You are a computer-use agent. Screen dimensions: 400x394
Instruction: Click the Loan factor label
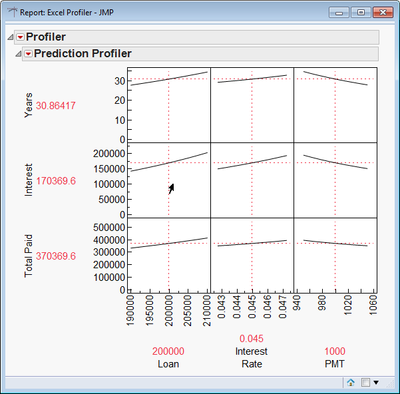tap(168, 364)
